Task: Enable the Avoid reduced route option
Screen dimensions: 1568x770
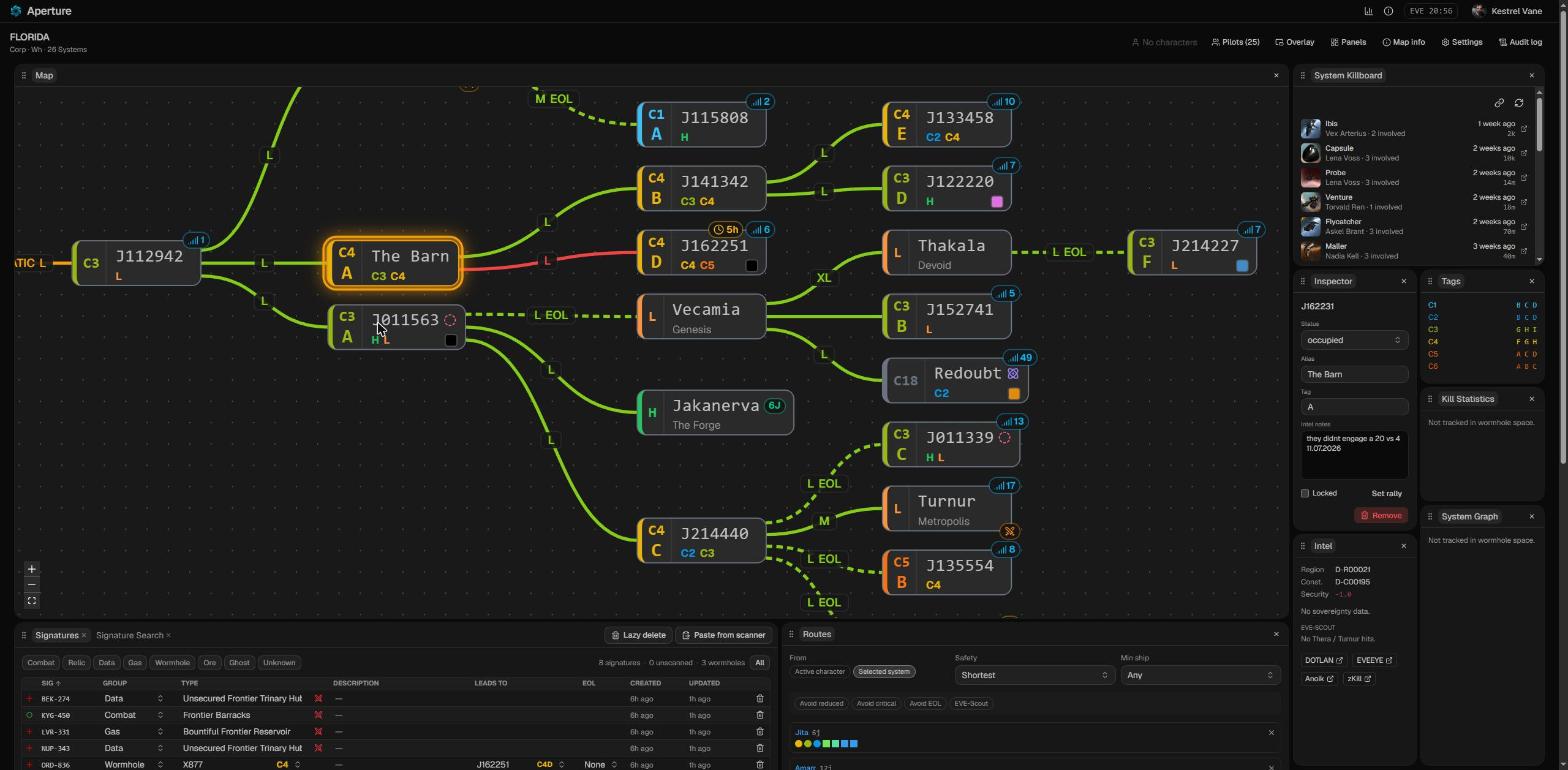Action: click(822, 703)
